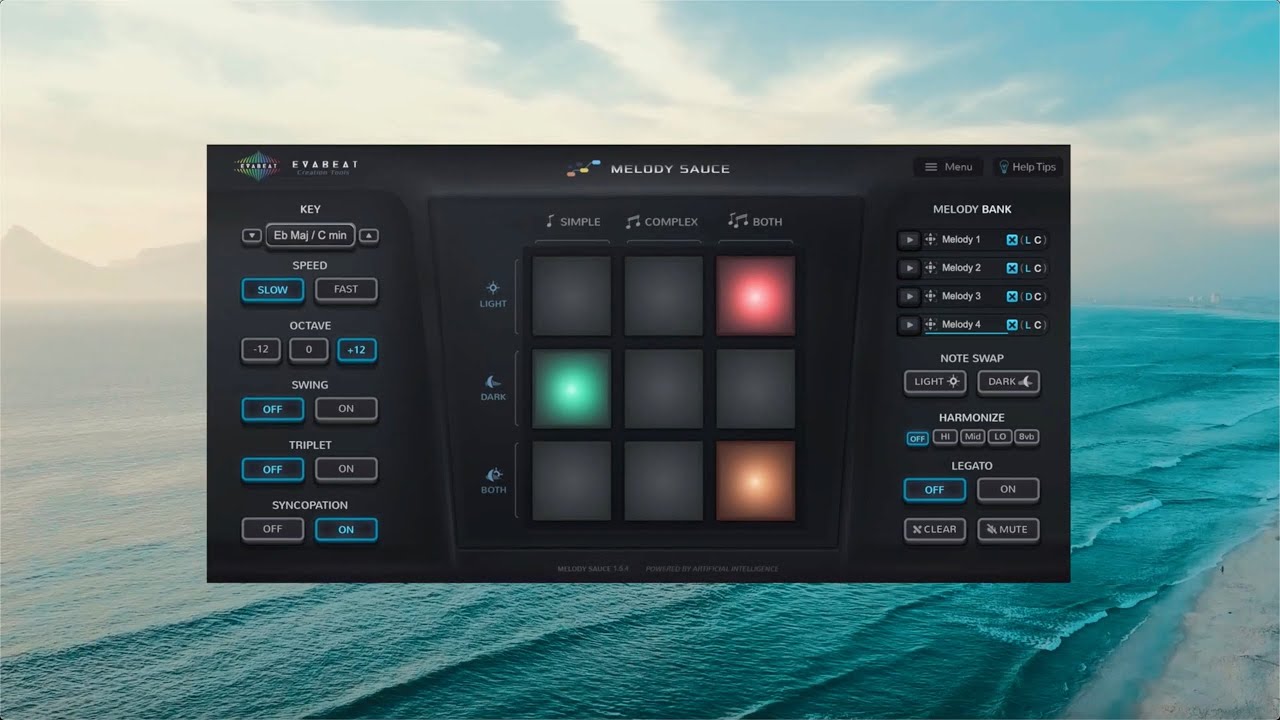The width and height of the screenshot is (1280, 720).
Task: Click the key up arrow
Action: coord(369,236)
